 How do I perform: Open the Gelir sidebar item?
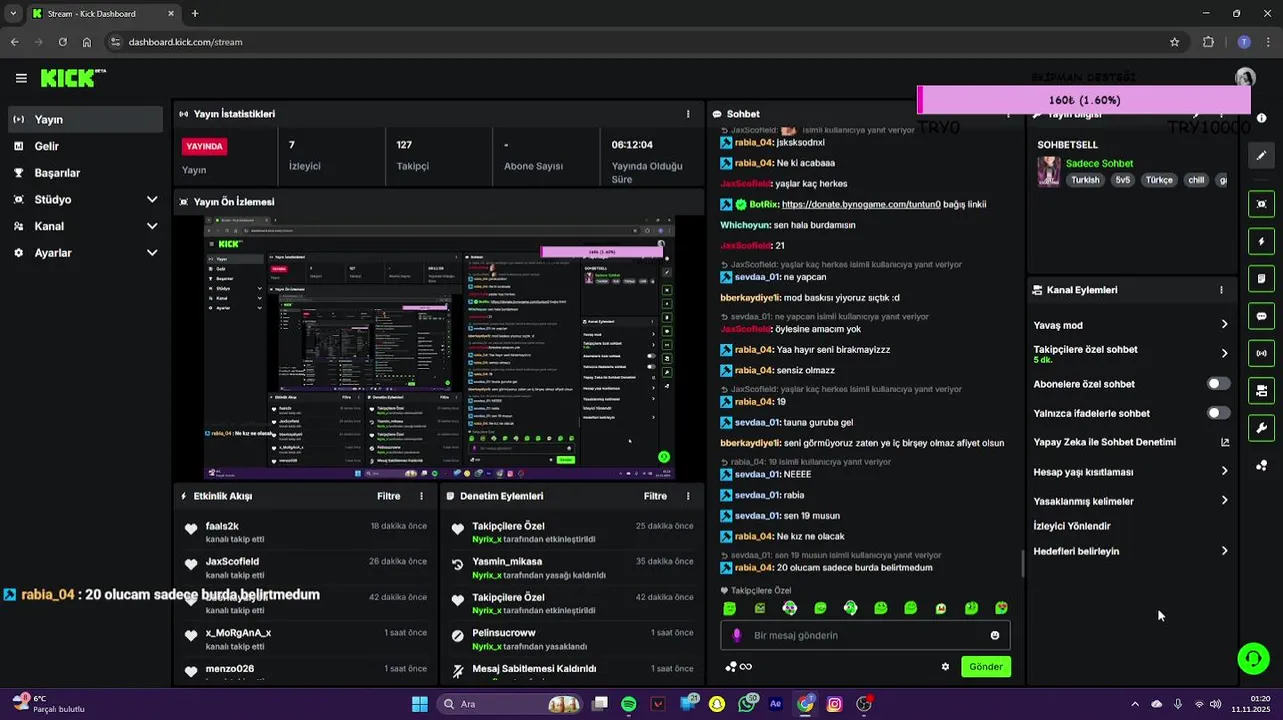(x=85, y=146)
